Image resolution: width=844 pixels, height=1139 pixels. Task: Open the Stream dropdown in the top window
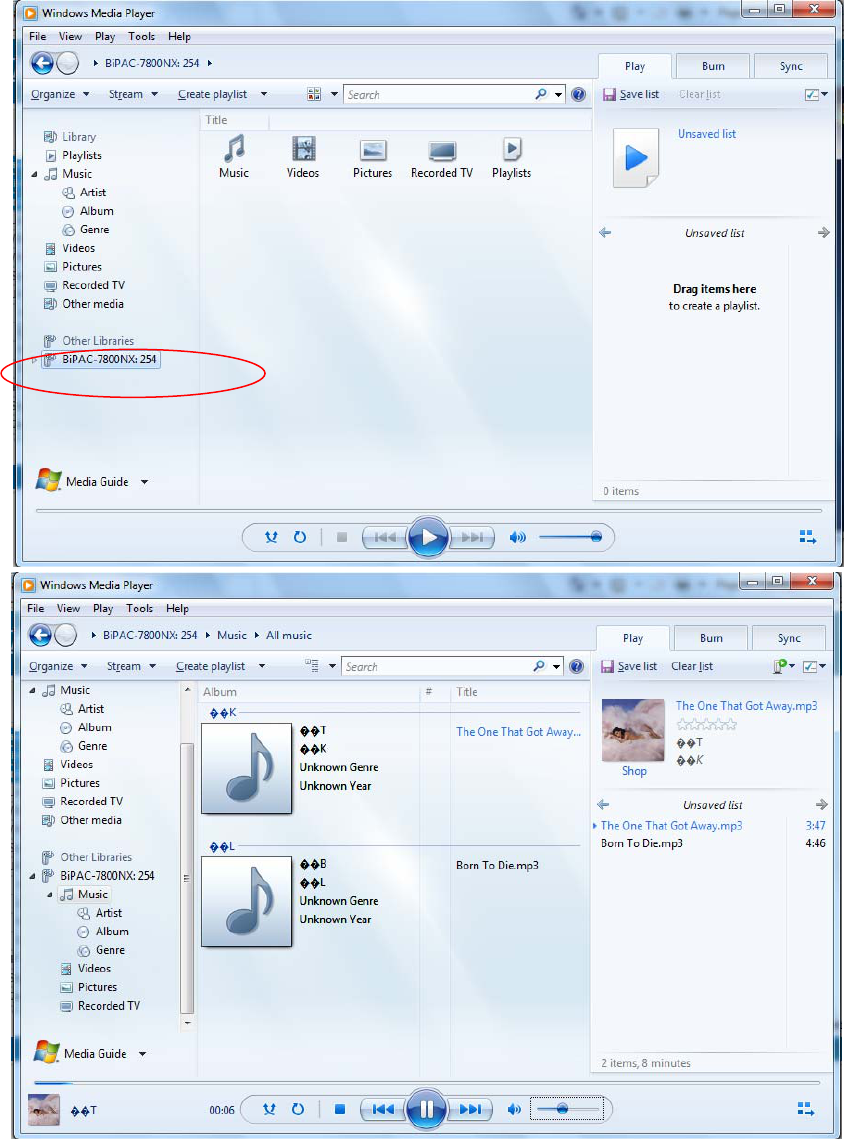point(133,94)
